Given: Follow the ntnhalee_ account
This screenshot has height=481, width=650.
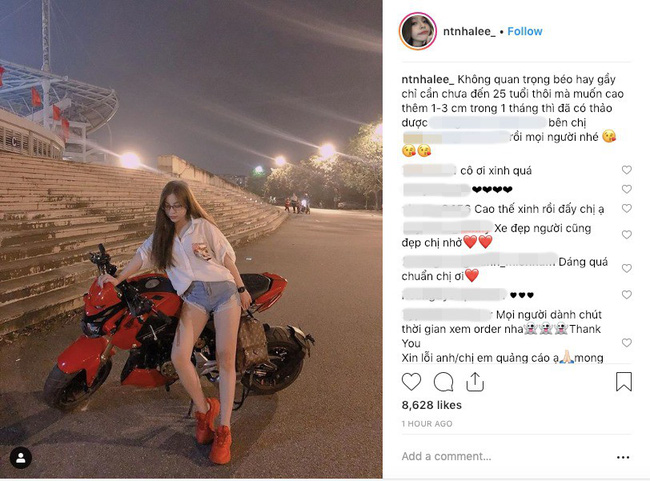Looking at the screenshot, I should click(x=525, y=32).
